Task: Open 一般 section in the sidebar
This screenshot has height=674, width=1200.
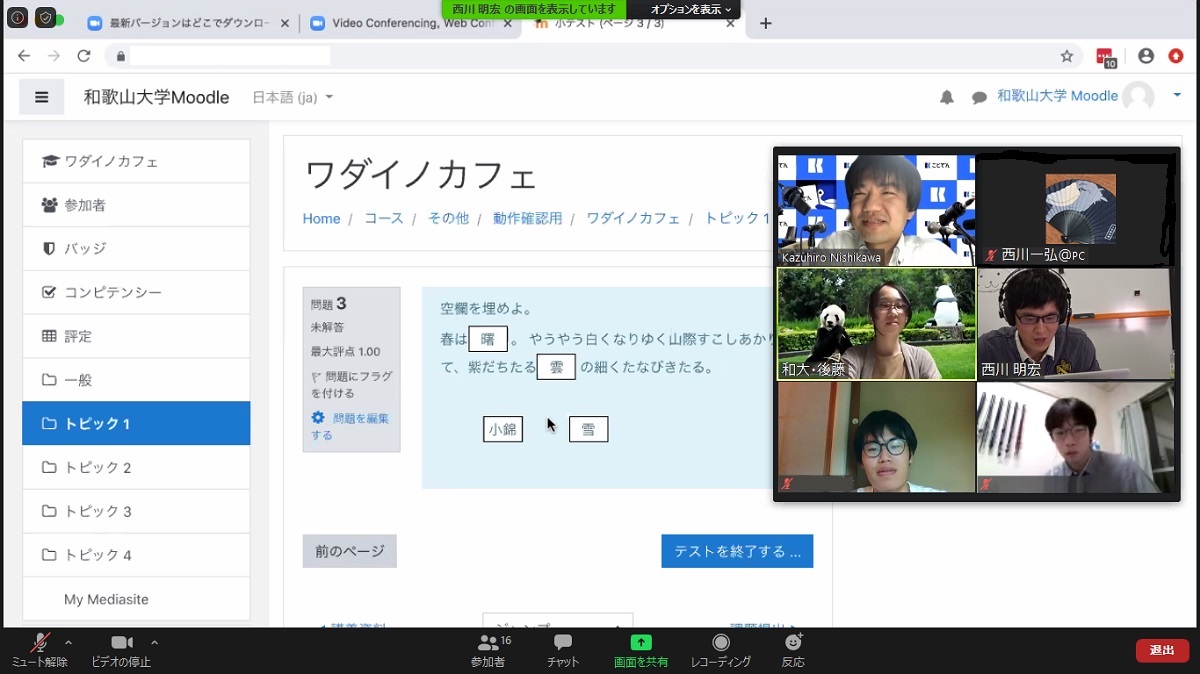Action: tap(136, 380)
